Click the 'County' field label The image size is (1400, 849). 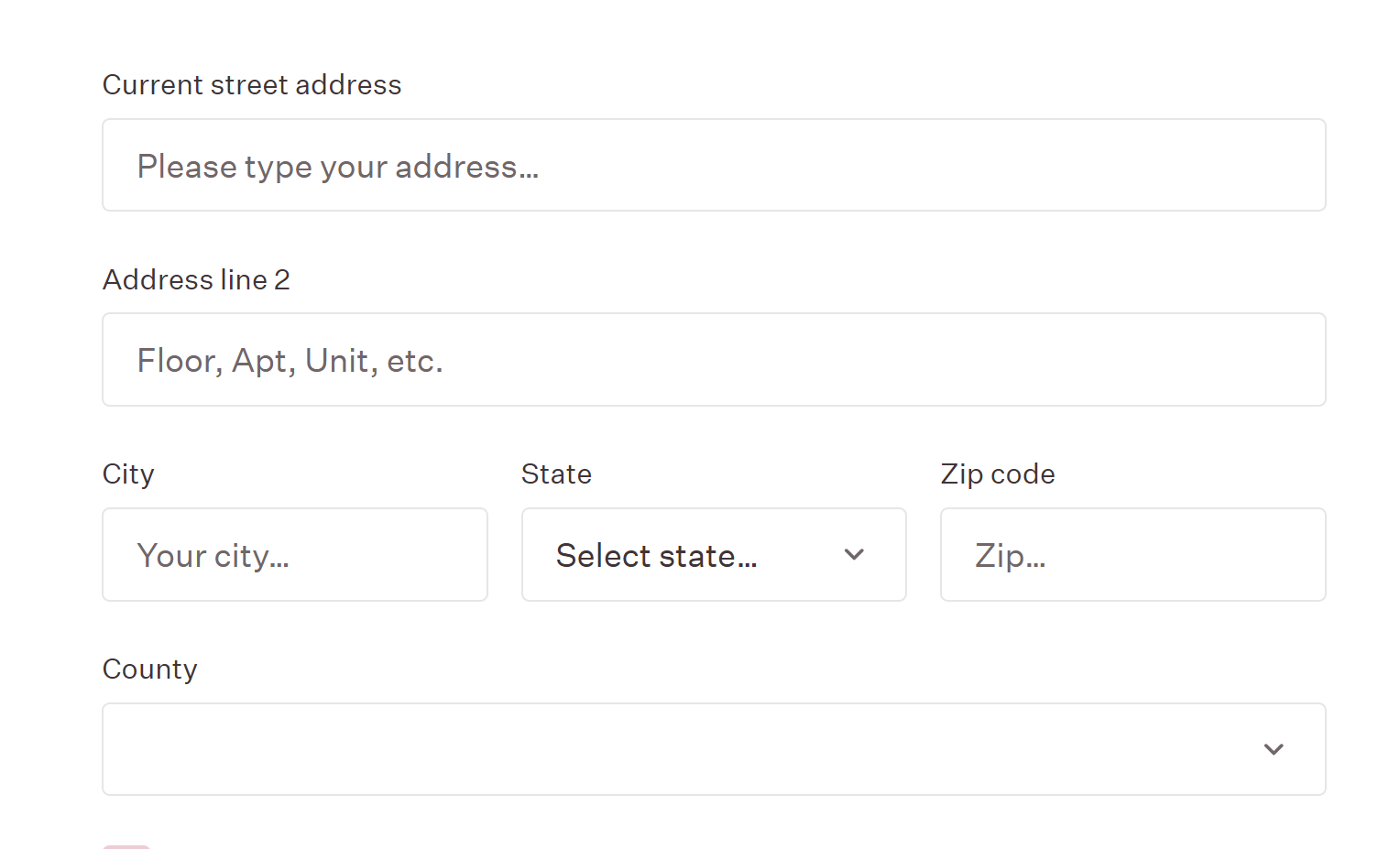(x=149, y=669)
